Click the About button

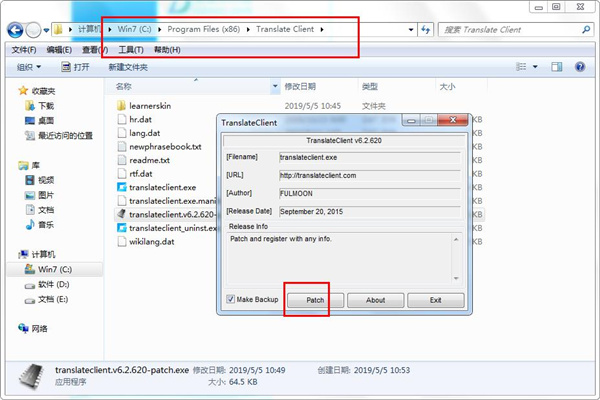[x=375, y=300]
